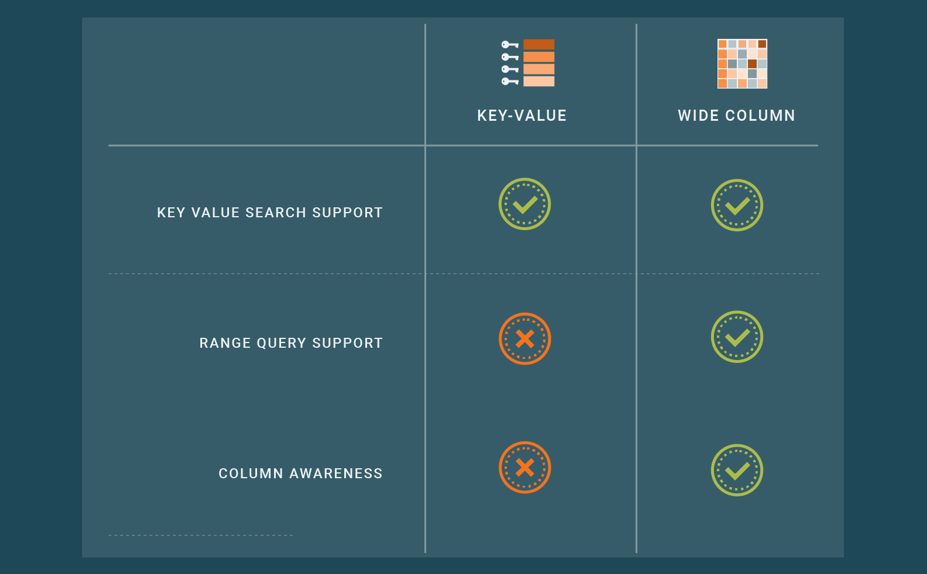The image size is (927, 574).
Task: Click the RANGE QUERY SUPPORT row label
Action: point(291,343)
